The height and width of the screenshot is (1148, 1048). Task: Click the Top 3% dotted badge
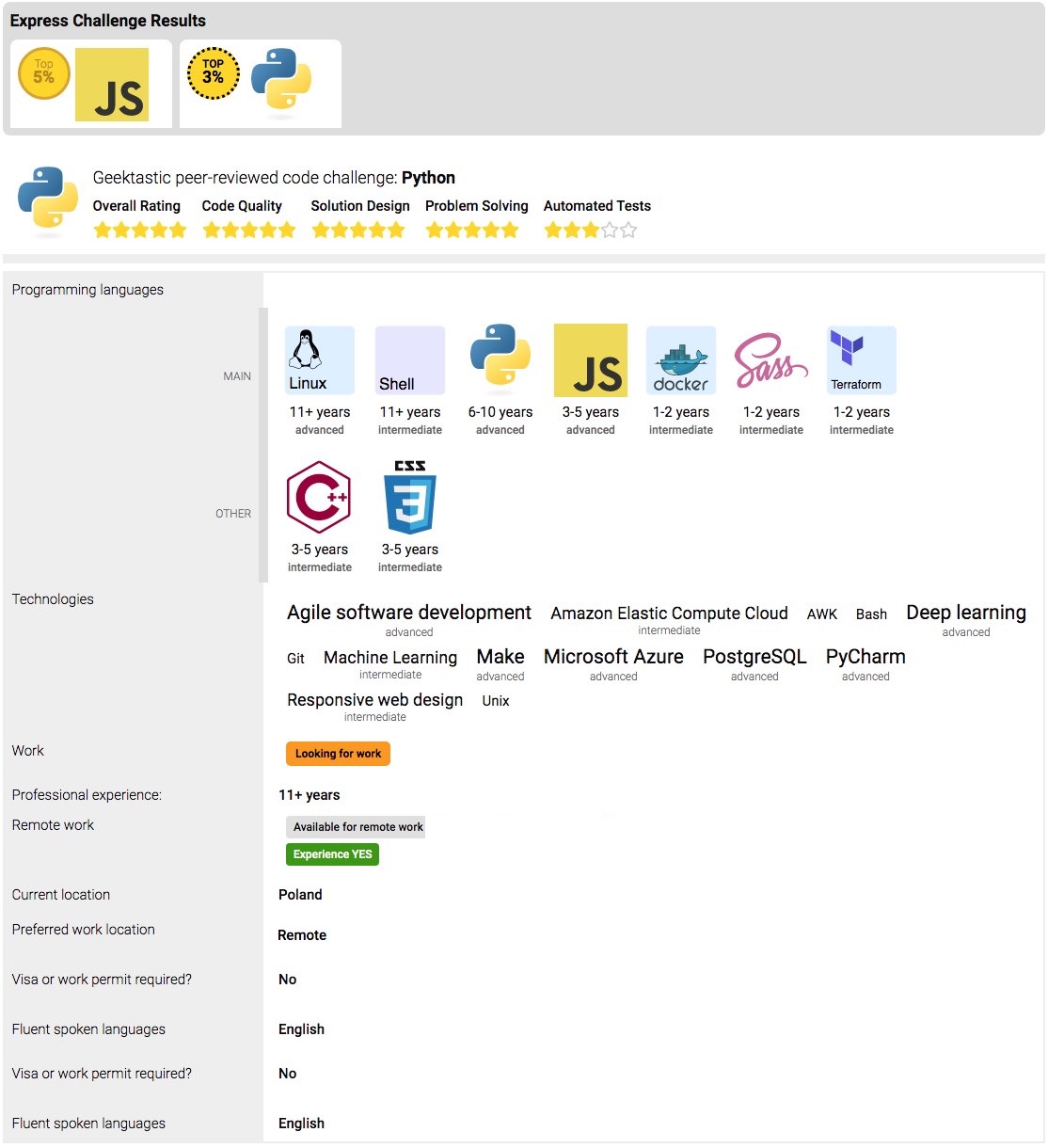coord(214,72)
